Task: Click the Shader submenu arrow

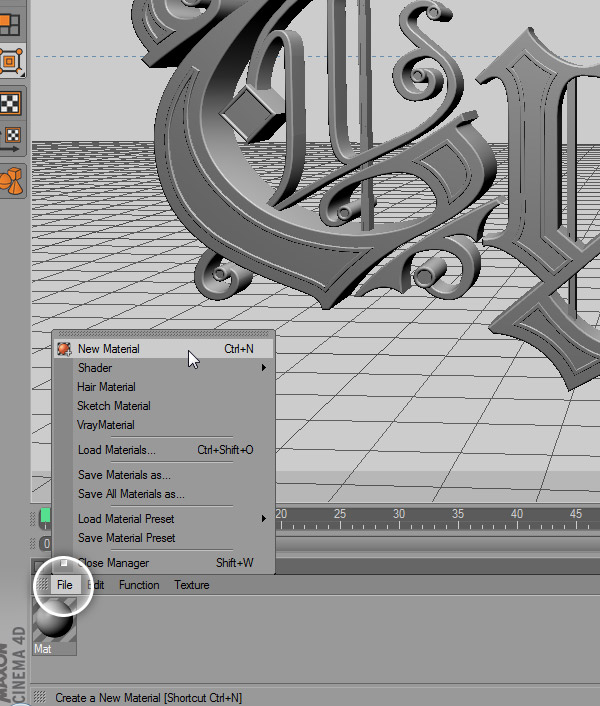Action: pos(264,368)
